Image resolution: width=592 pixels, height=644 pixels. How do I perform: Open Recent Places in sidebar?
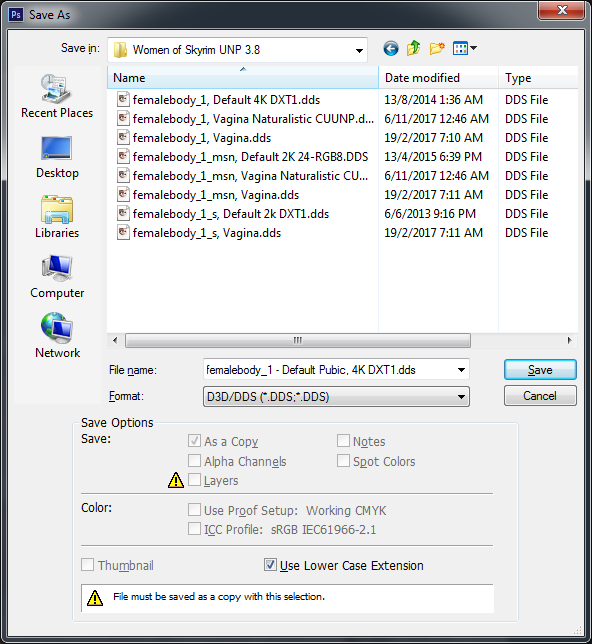[57, 97]
